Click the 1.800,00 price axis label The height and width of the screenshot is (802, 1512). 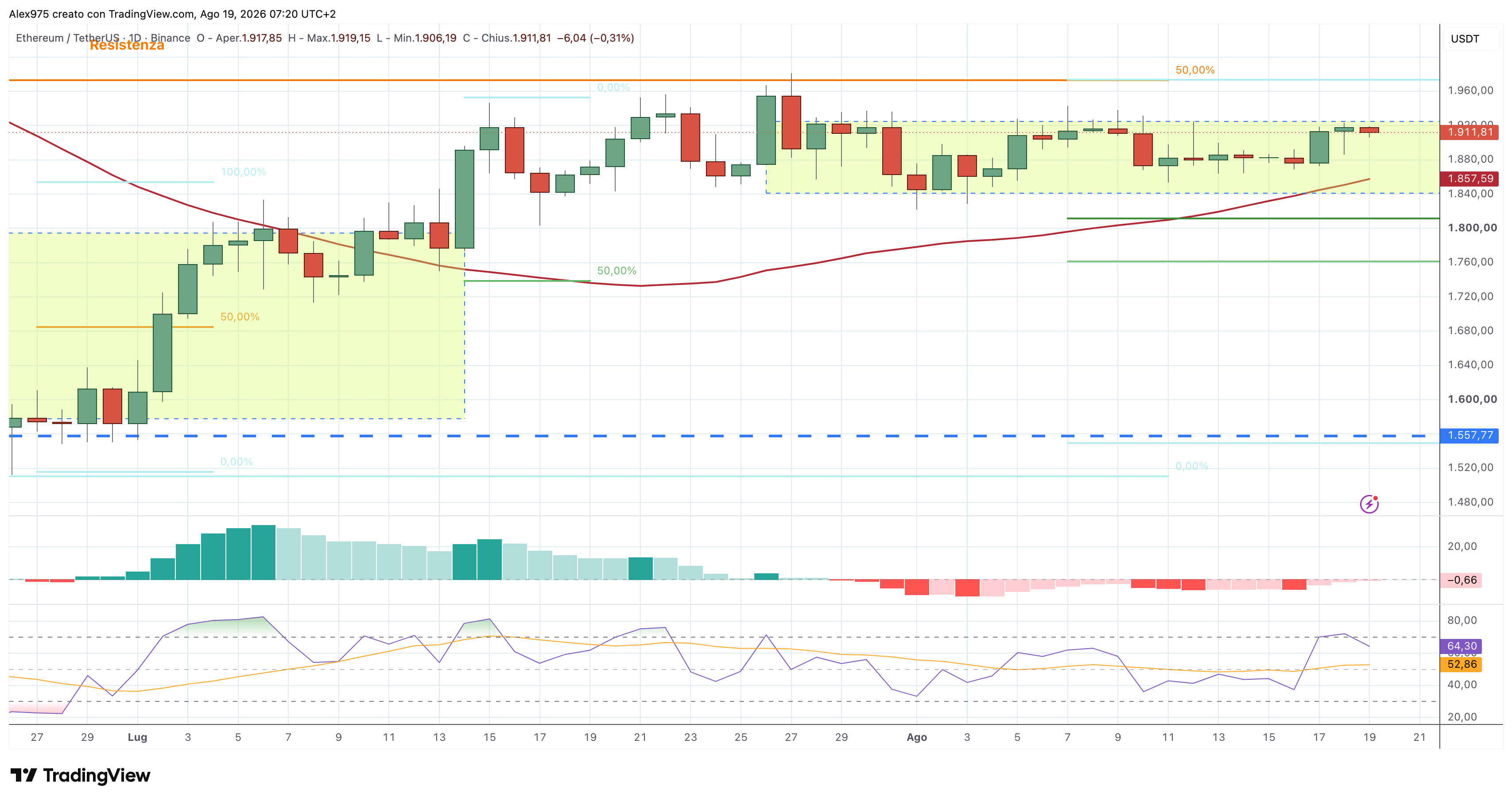pos(1472,228)
